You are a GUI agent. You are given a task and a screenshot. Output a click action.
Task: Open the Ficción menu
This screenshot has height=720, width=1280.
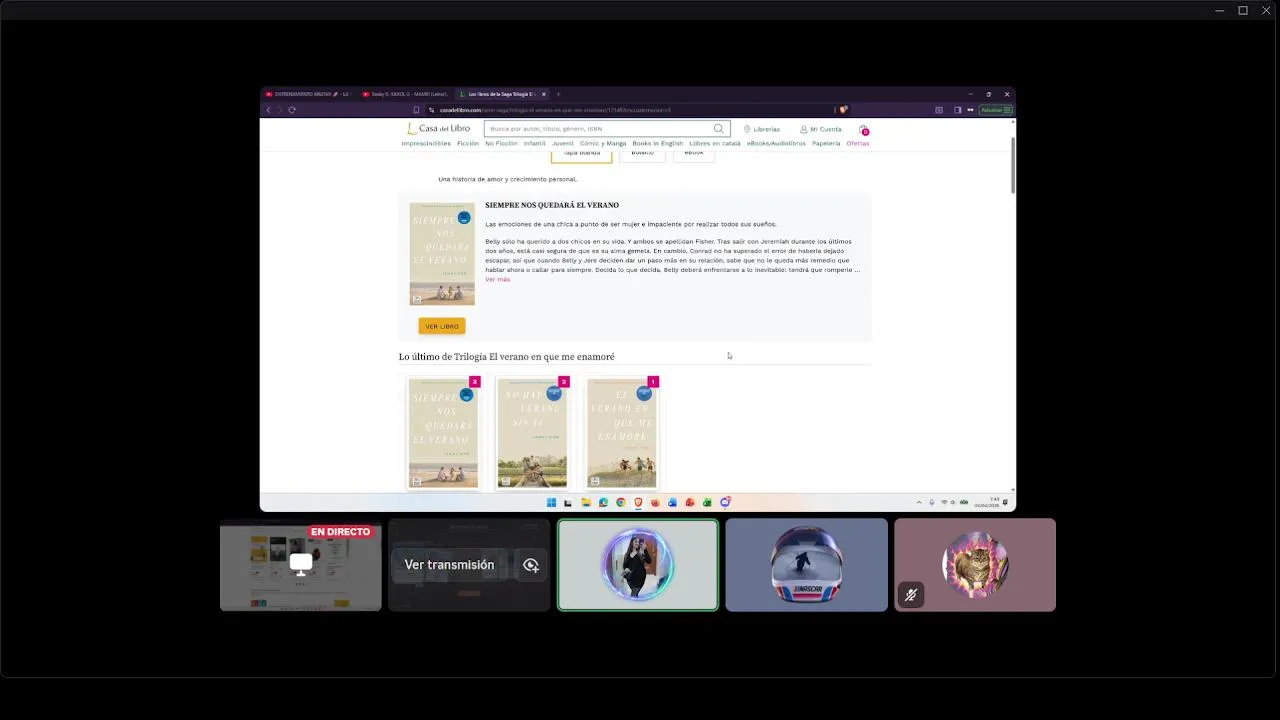pos(468,143)
